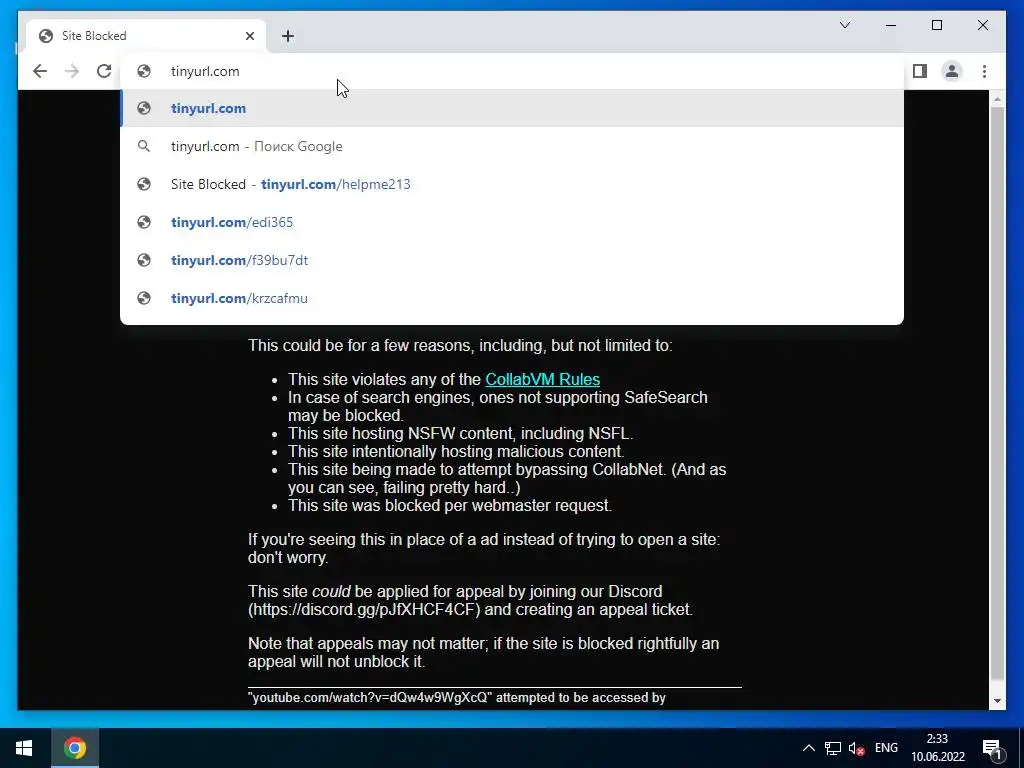The width and height of the screenshot is (1024, 768).
Task: Maximize the Chrome window
Action: (936, 25)
